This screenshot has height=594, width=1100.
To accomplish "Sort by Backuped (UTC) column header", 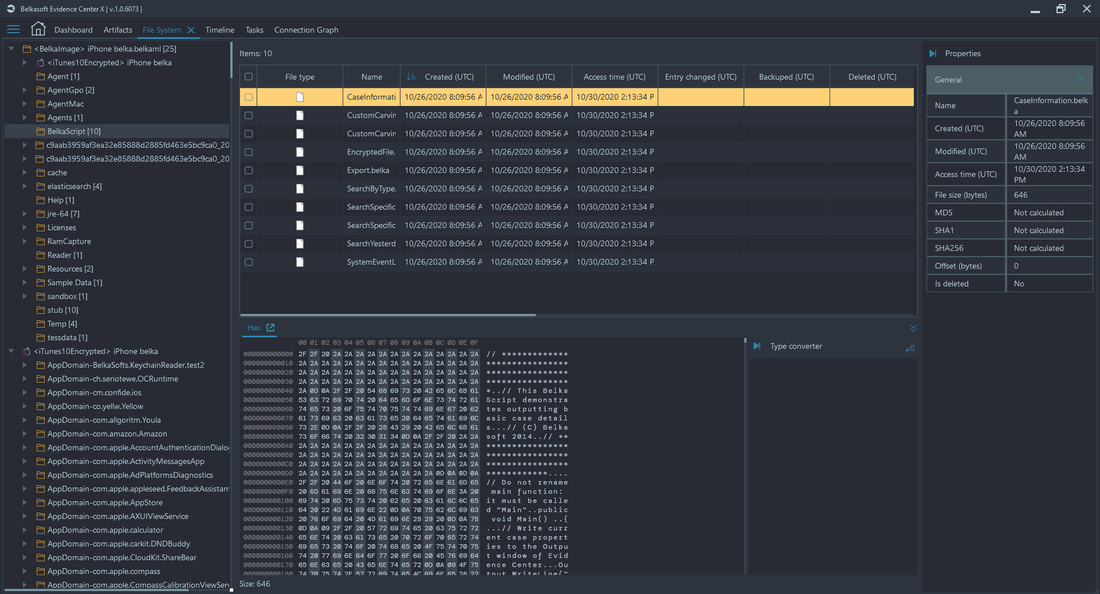I will pos(786,76).
